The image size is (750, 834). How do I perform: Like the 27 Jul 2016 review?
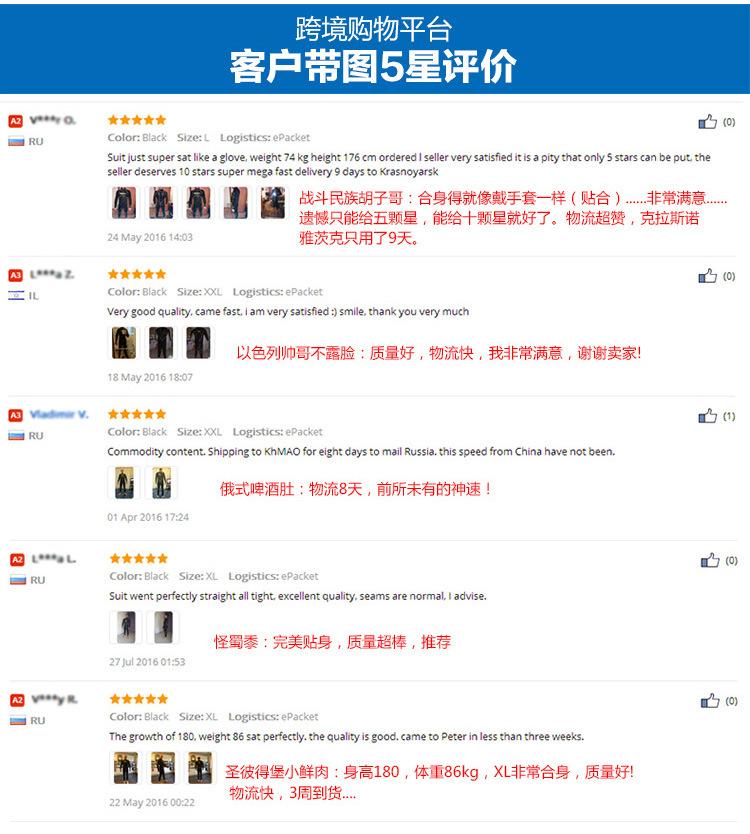pos(710,560)
